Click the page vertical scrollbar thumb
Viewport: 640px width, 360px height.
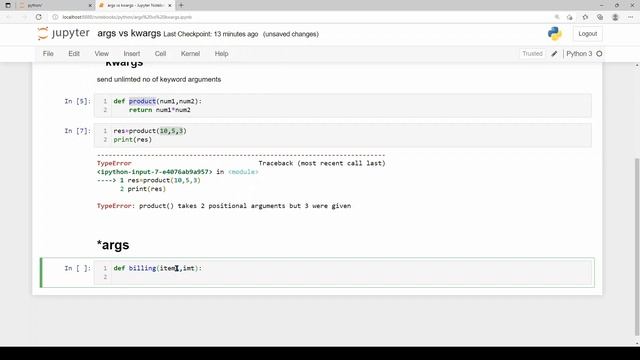pos(637,247)
